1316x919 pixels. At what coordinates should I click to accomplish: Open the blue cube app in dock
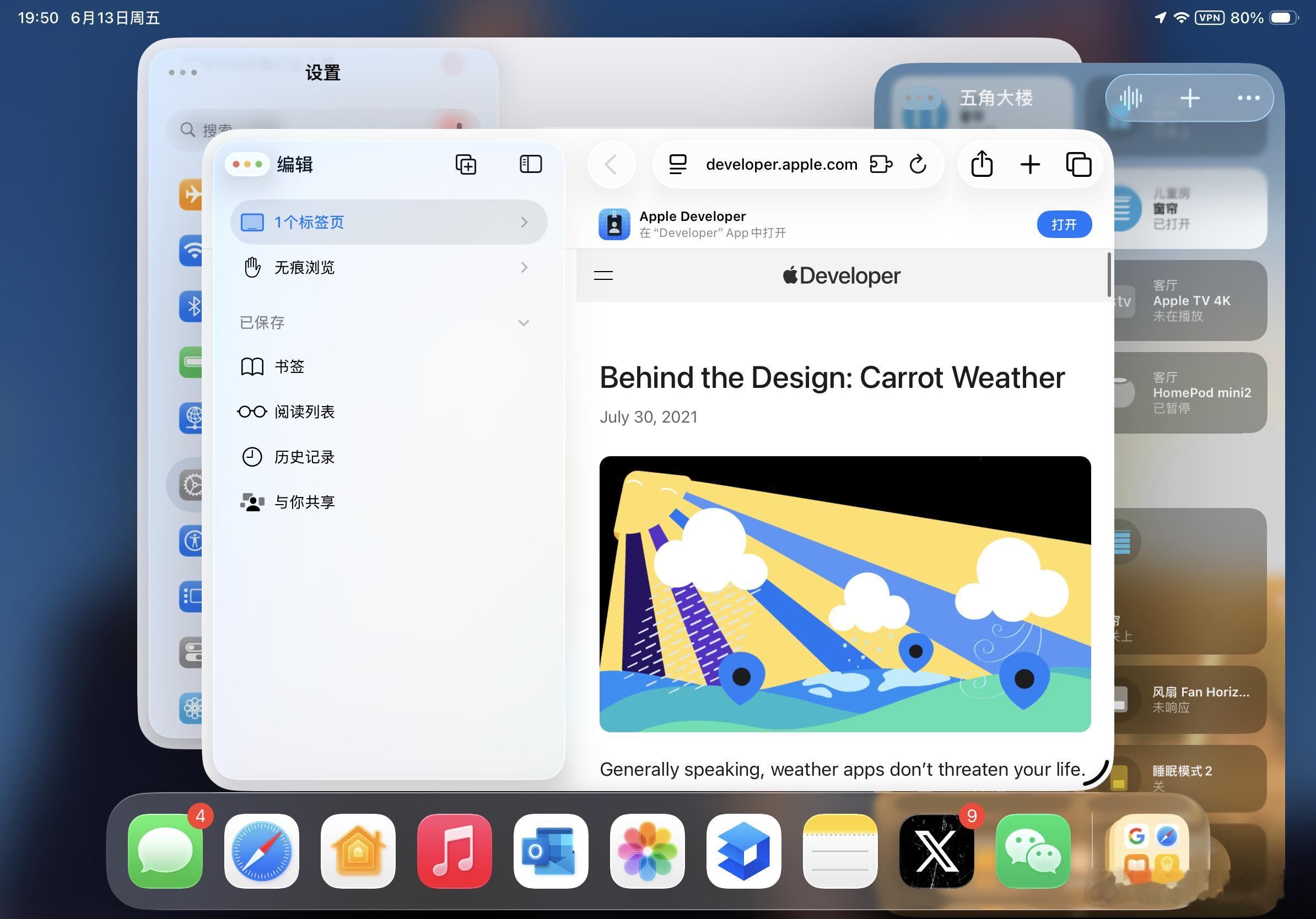[x=743, y=851]
